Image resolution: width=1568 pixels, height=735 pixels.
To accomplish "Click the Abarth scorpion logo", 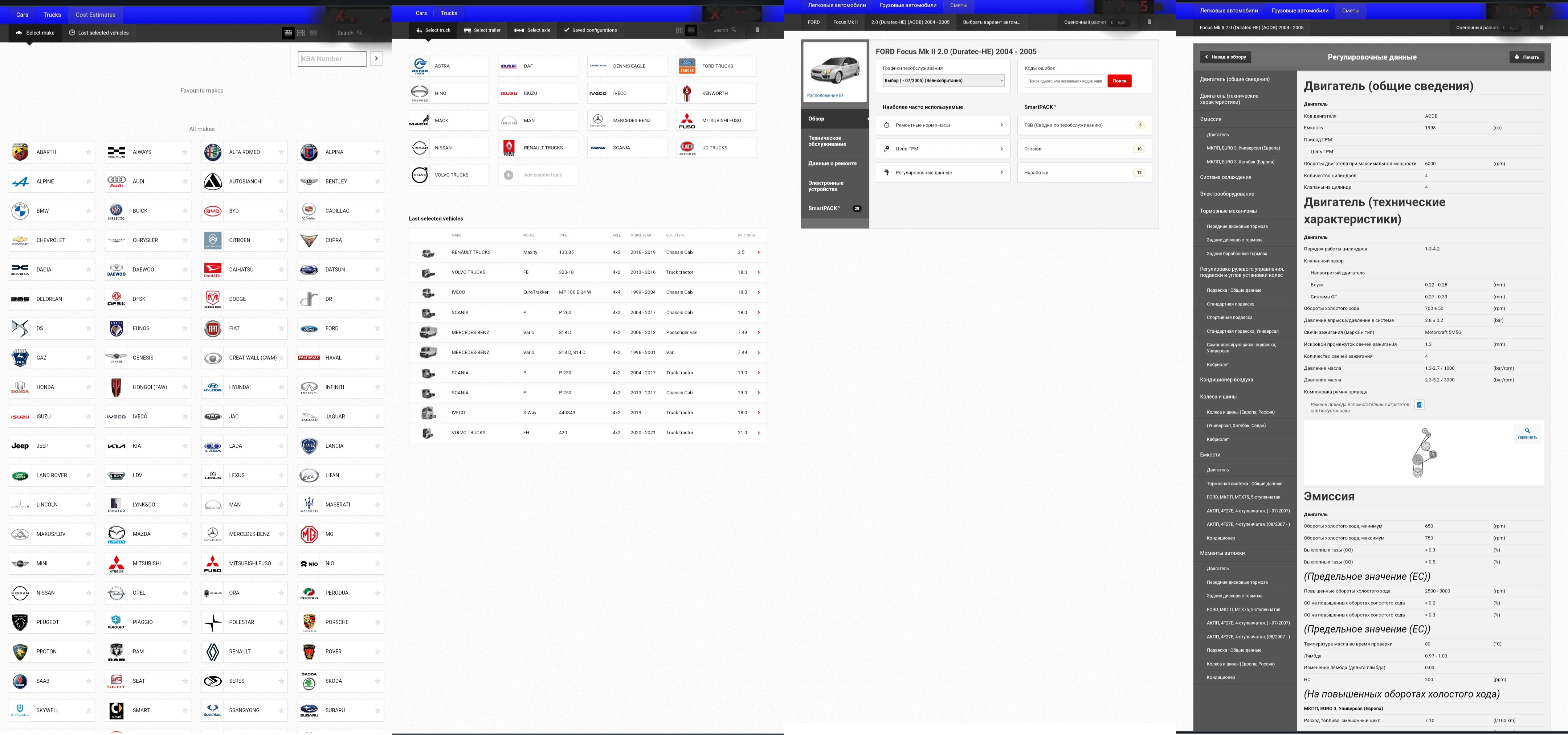I will (x=20, y=152).
